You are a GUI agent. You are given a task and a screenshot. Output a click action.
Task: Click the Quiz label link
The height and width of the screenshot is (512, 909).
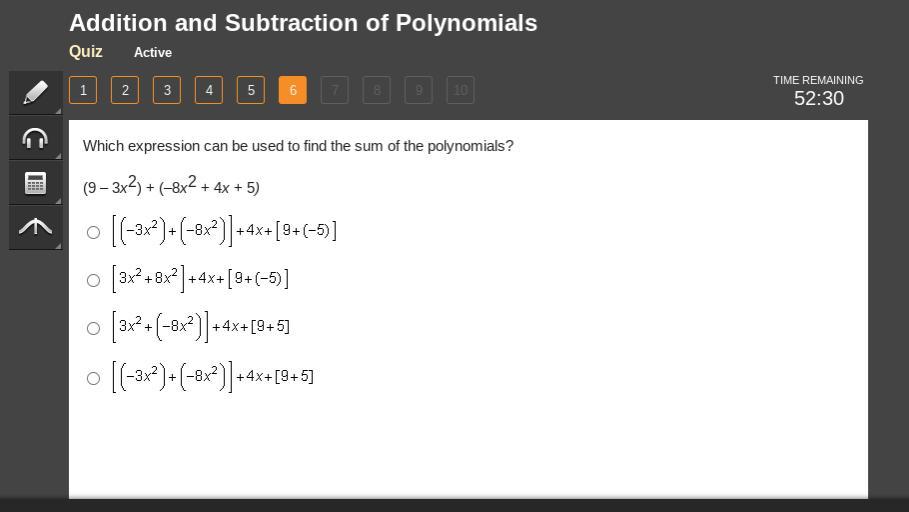tap(86, 51)
